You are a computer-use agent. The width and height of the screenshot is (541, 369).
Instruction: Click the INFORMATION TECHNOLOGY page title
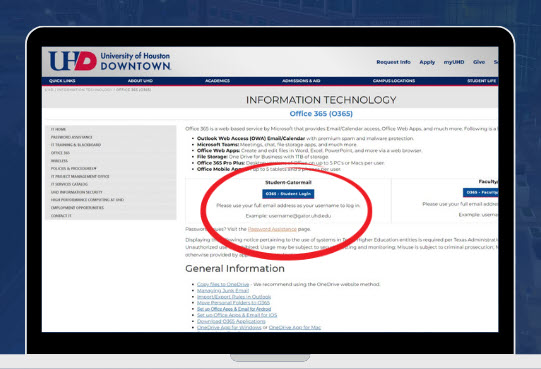(x=321, y=100)
